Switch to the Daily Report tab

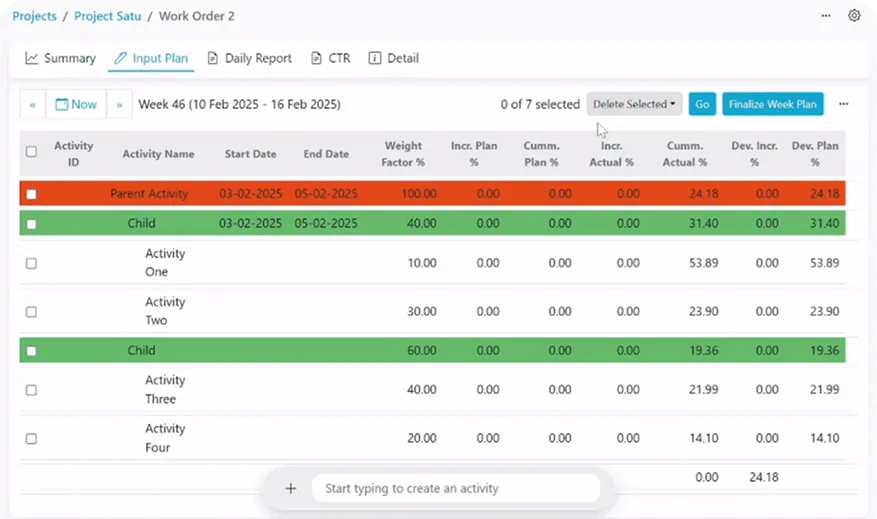coord(249,59)
